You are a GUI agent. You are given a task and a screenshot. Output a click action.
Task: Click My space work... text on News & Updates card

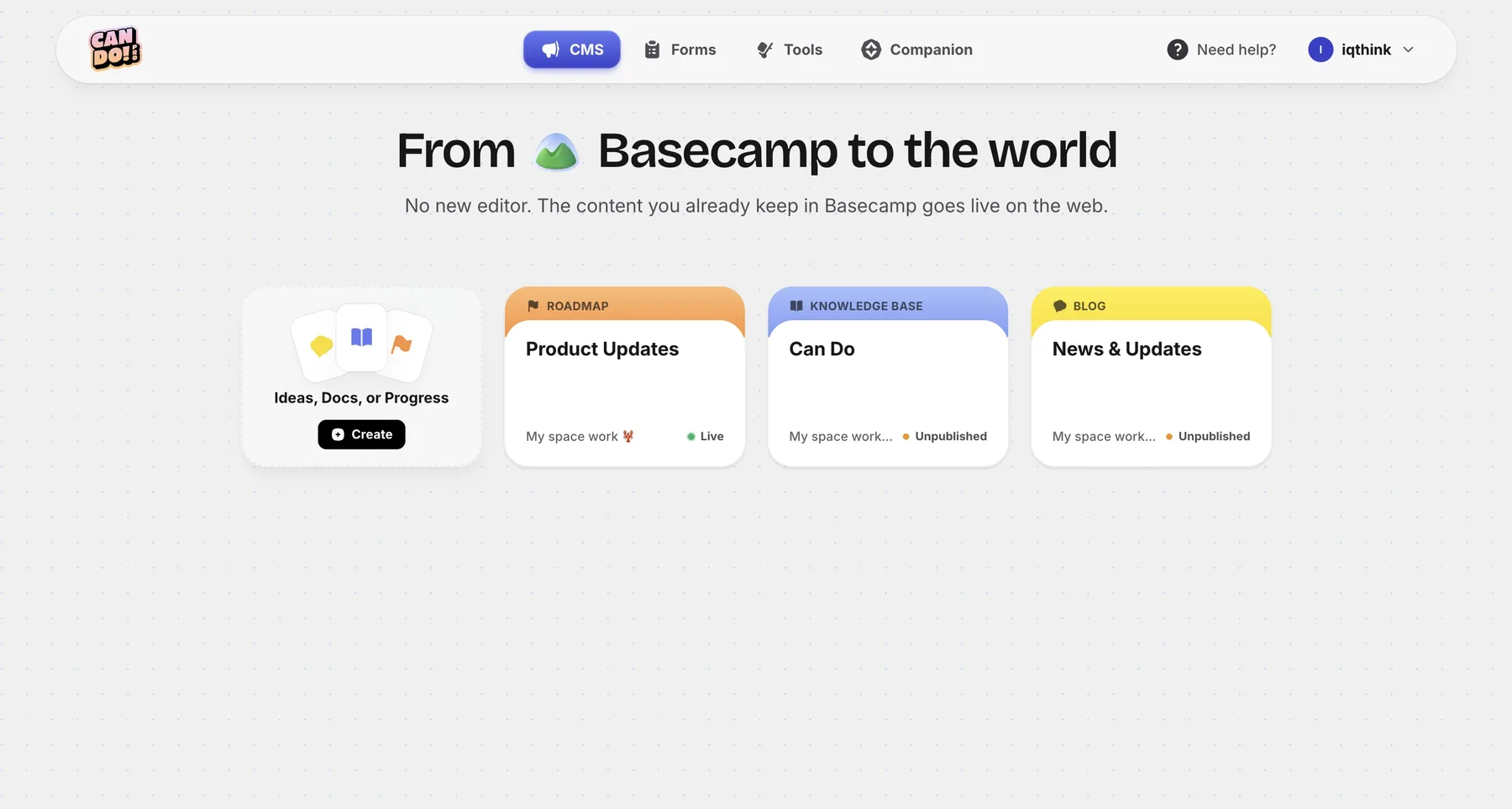point(1104,436)
